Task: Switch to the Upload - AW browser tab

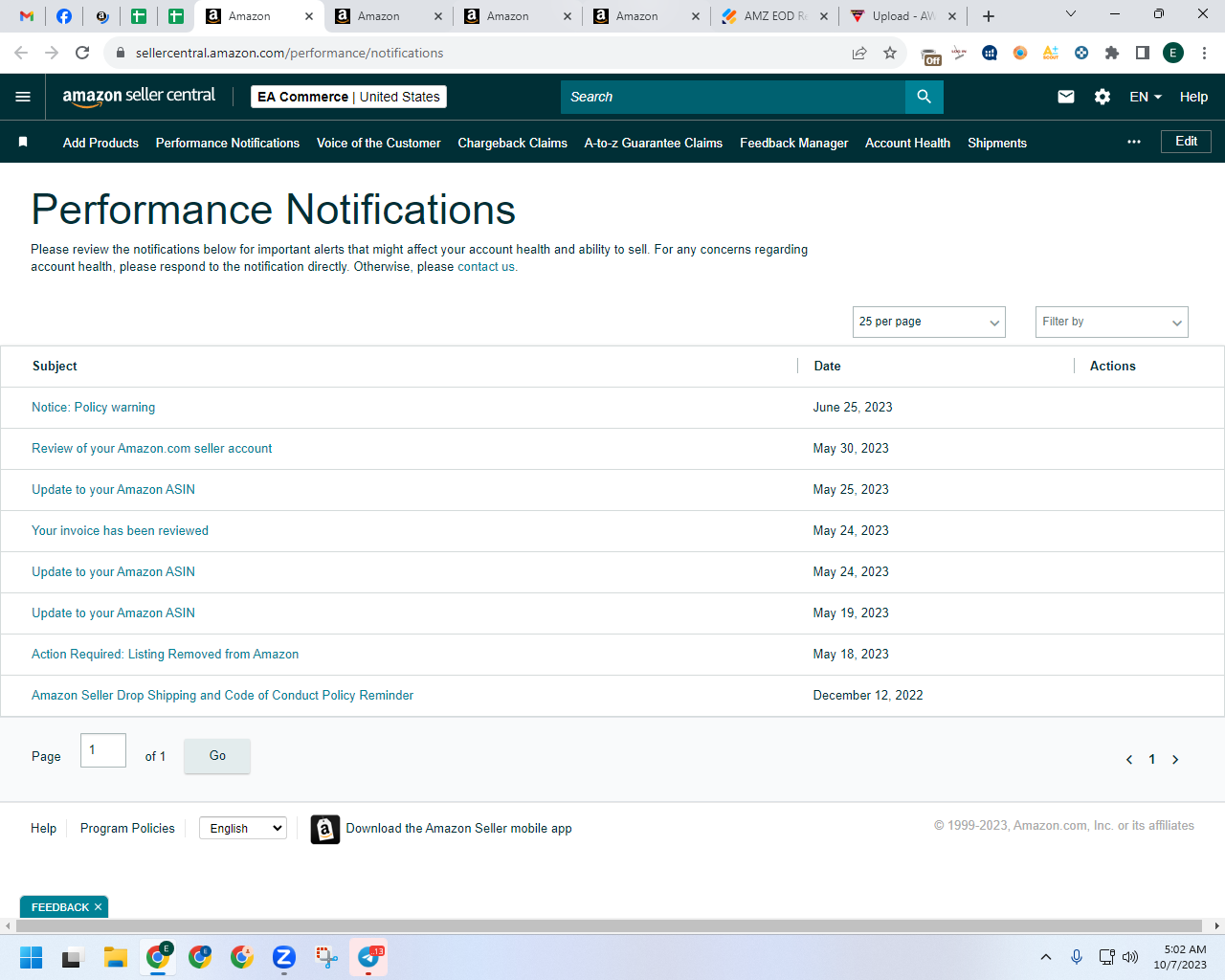Action: click(903, 16)
